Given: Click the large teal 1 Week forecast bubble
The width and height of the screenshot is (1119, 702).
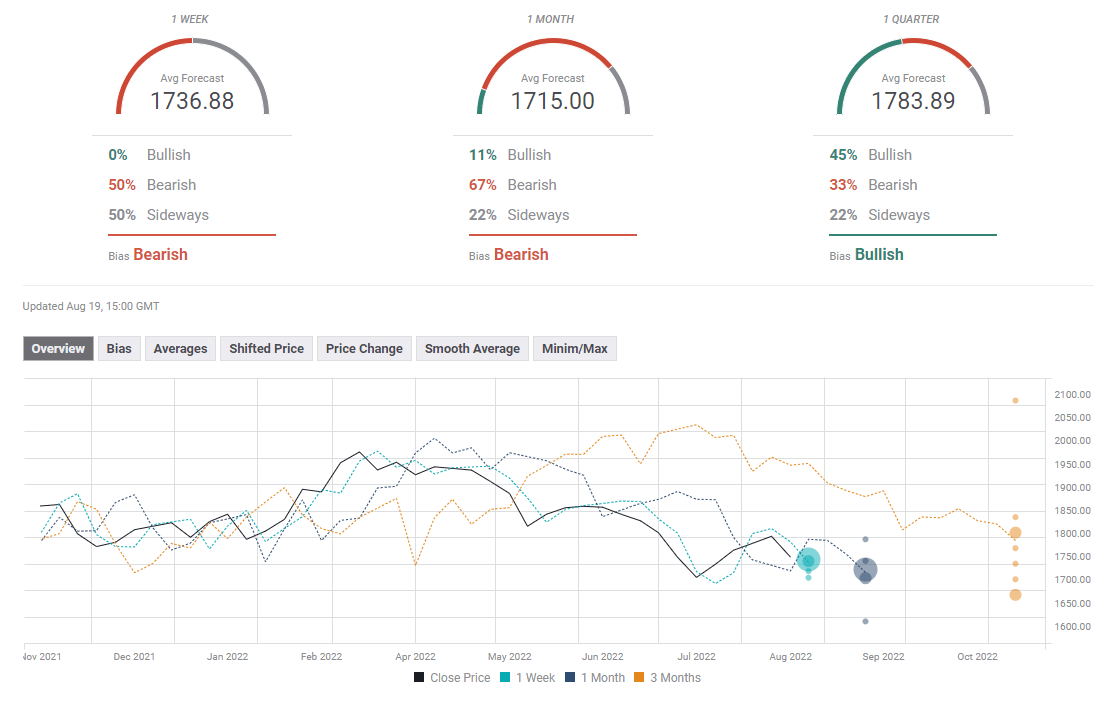Looking at the screenshot, I should pyautogui.click(x=808, y=560).
